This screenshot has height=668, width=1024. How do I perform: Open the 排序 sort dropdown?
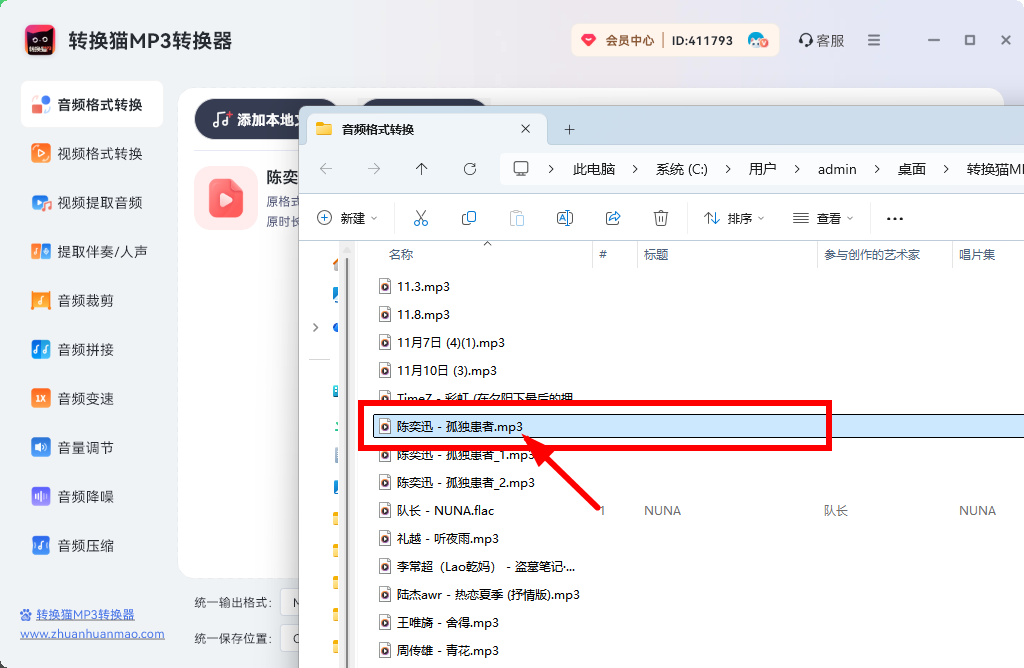click(734, 218)
